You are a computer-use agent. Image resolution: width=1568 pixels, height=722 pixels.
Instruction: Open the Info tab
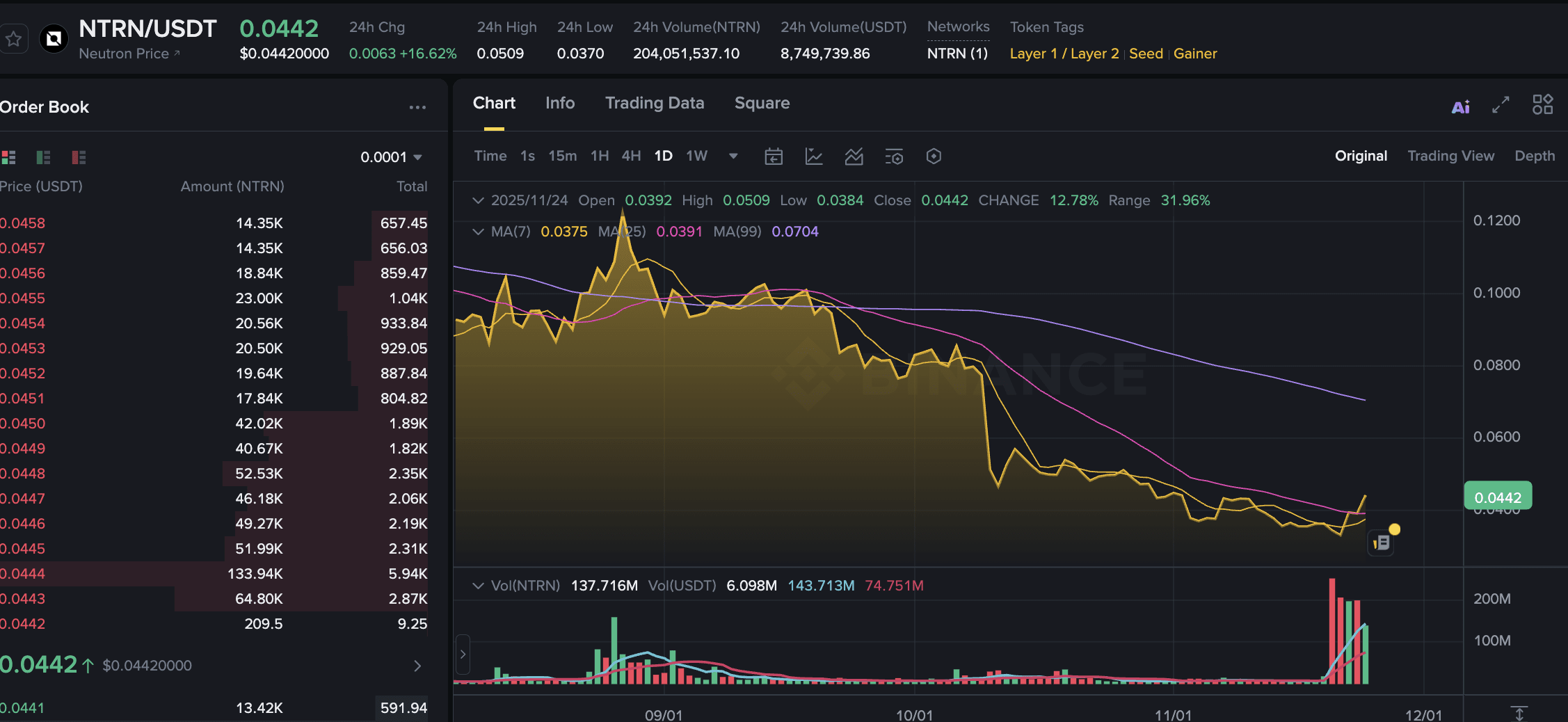[559, 103]
